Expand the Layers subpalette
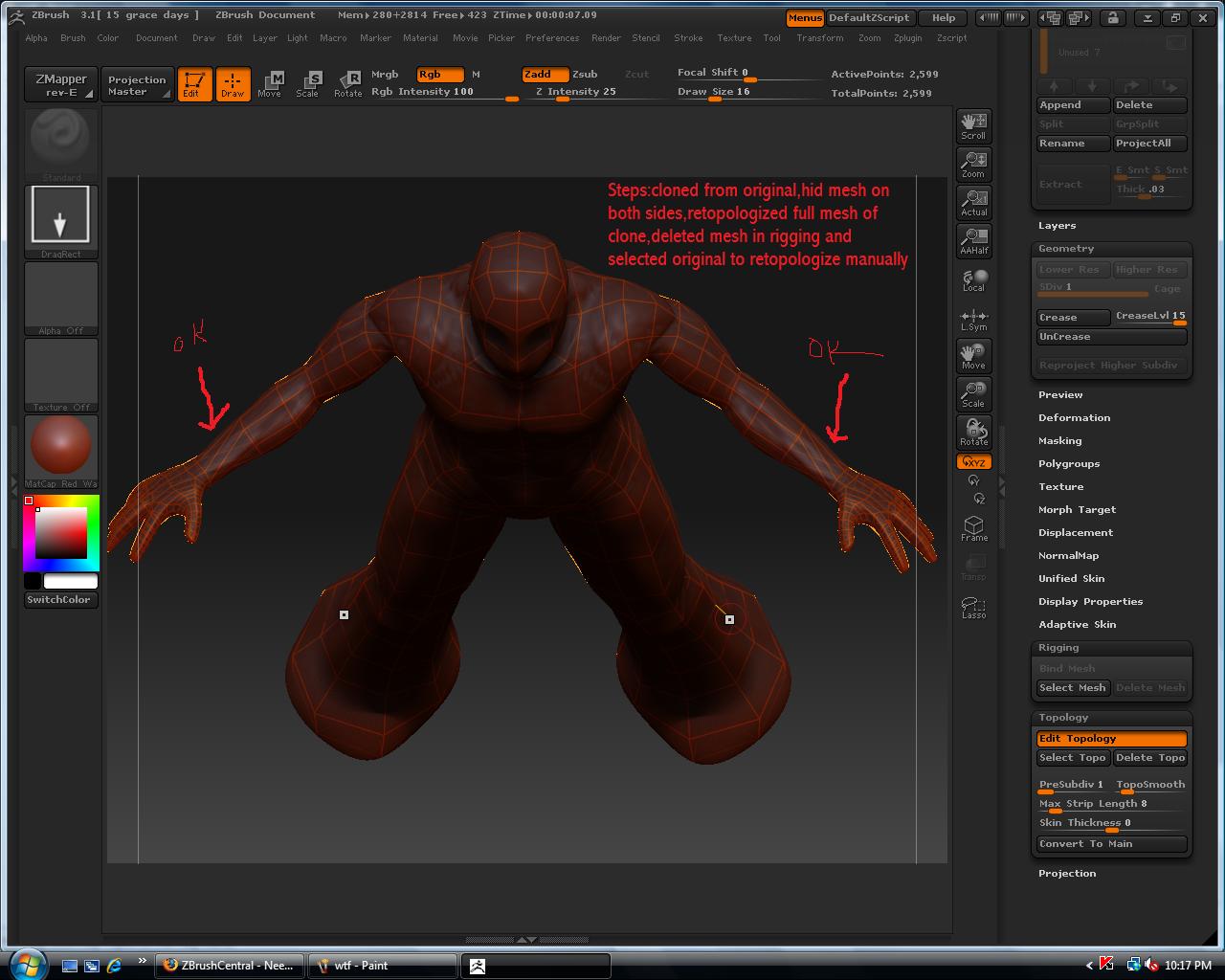Image resolution: width=1225 pixels, height=980 pixels. 1057,226
